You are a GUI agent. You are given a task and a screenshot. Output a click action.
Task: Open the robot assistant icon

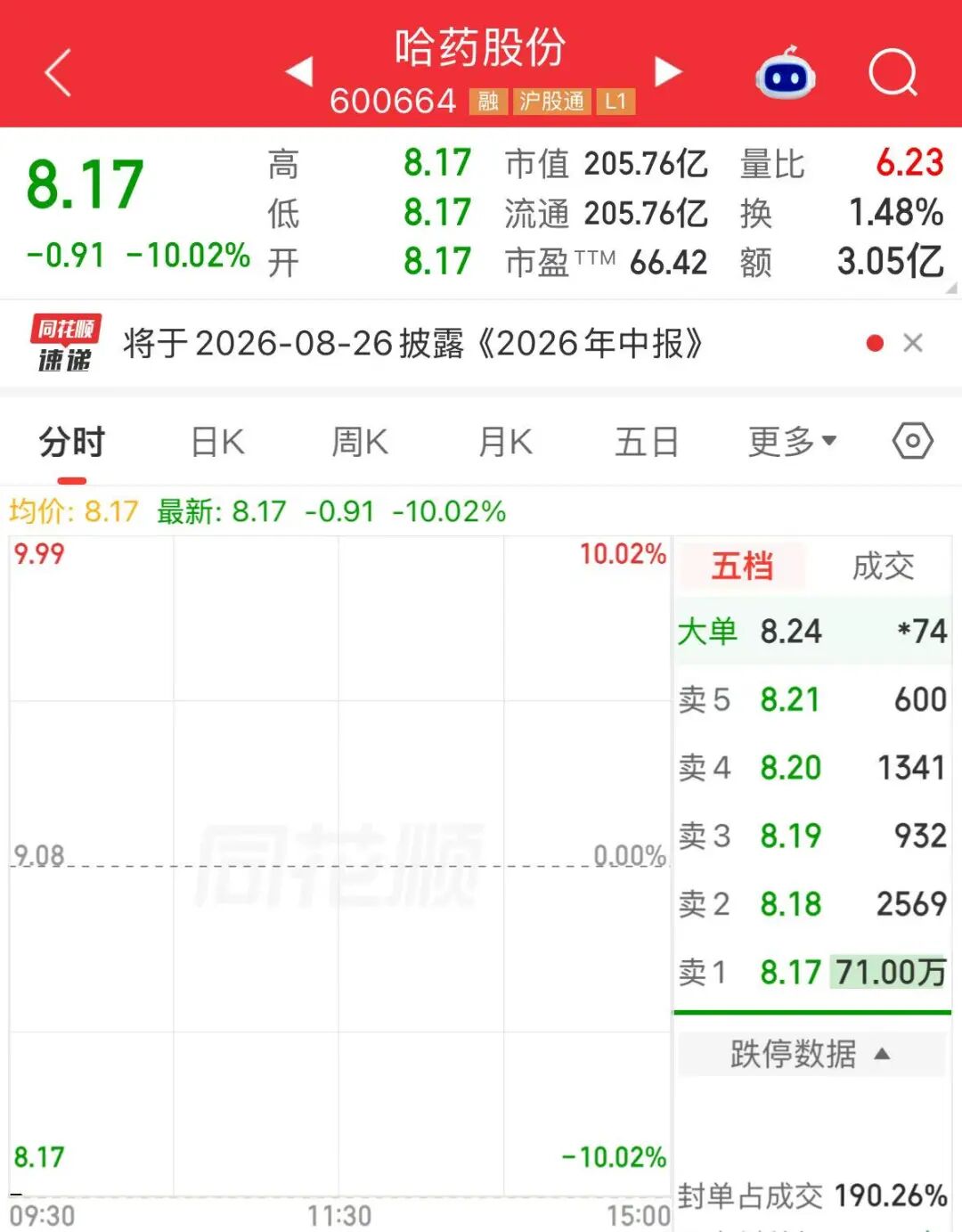[x=786, y=75]
